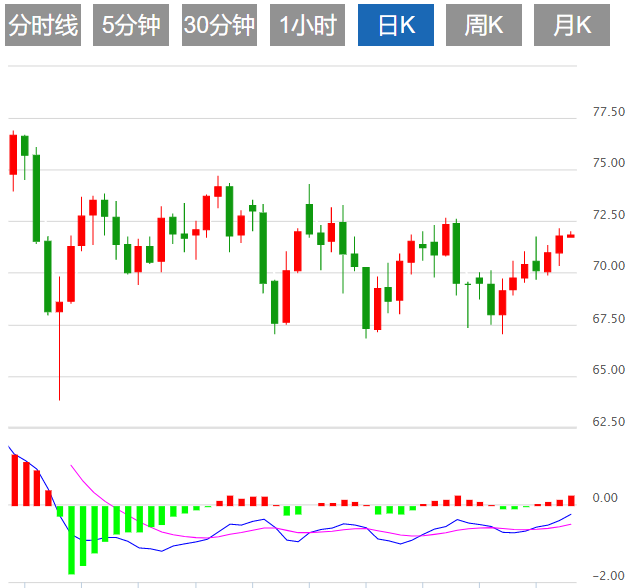The width and height of the screenshot is (638, 588).
Task: Click the 0.00 MACD axis label
Action: click(605, 498)
